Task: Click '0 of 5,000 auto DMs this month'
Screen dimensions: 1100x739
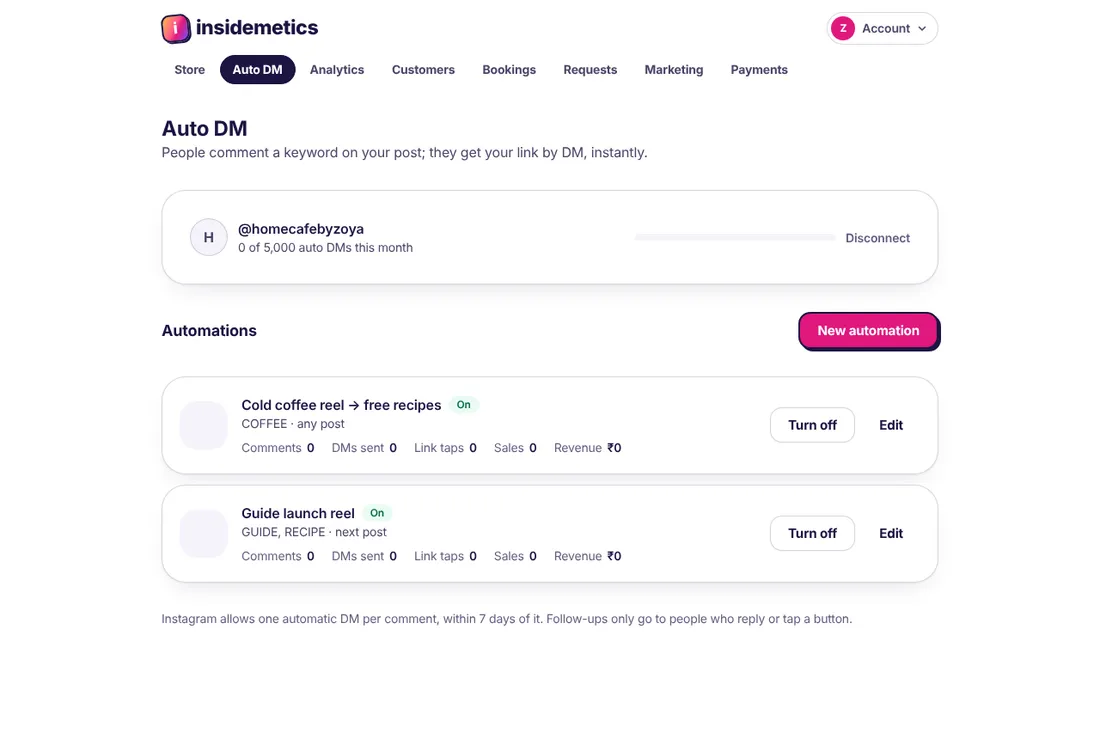Action: [x=326, y=248]
